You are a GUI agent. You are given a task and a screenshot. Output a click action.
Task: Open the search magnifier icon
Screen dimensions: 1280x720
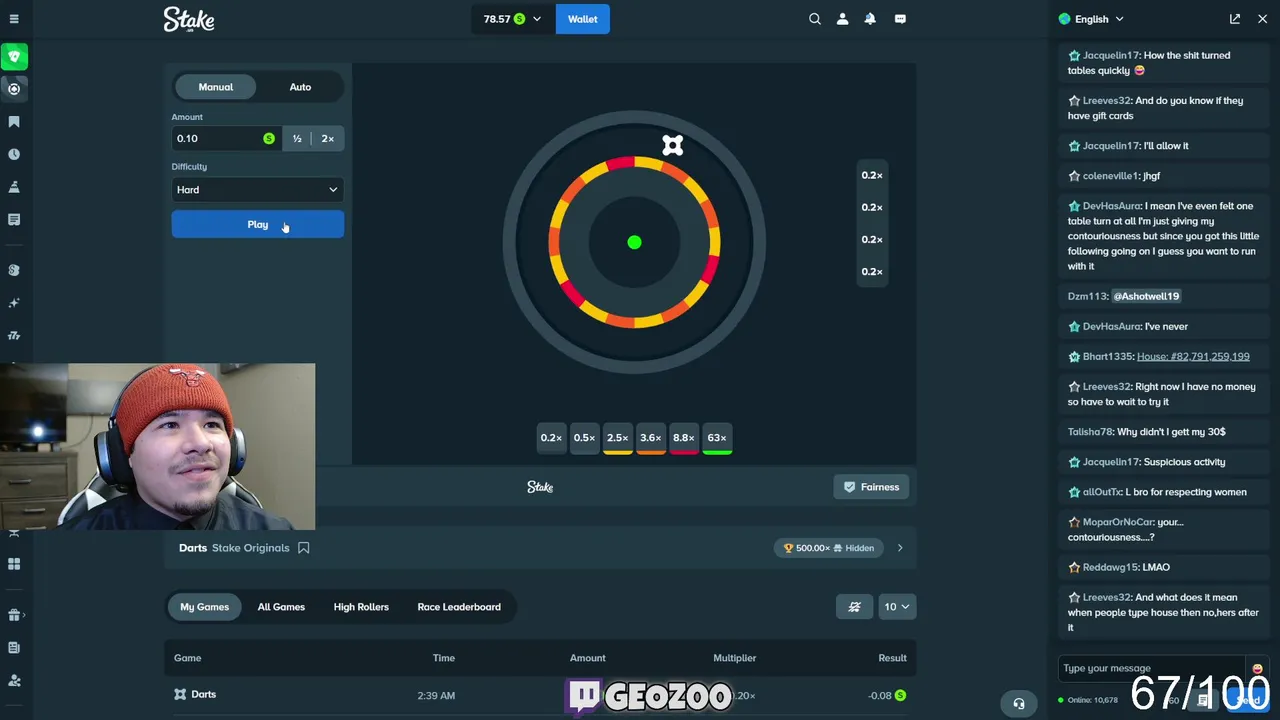click(815, 19)
